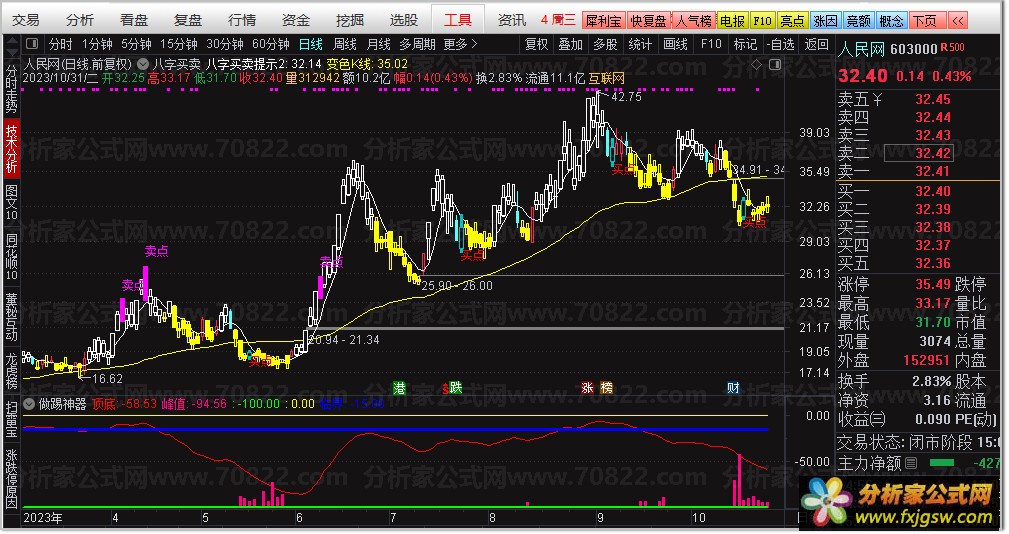The width and height of the screenshot is (1009, 534).
Task: Select 分时走势 in the left sidebar
Action: coord(12,89)
